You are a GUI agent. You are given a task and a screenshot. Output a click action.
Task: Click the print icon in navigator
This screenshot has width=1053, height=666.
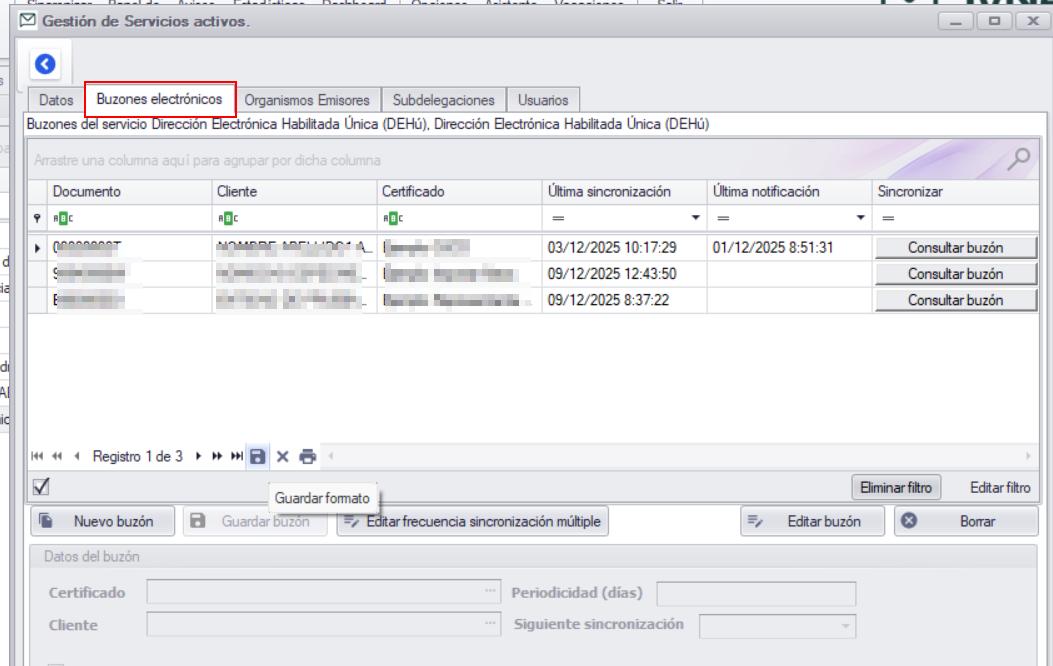307,456
